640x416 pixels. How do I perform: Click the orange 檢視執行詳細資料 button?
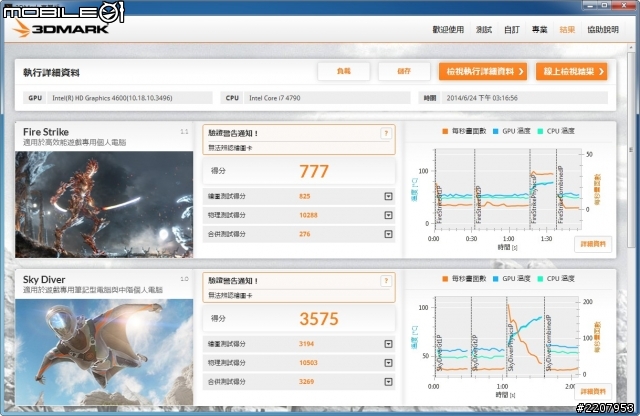(483, 71)
